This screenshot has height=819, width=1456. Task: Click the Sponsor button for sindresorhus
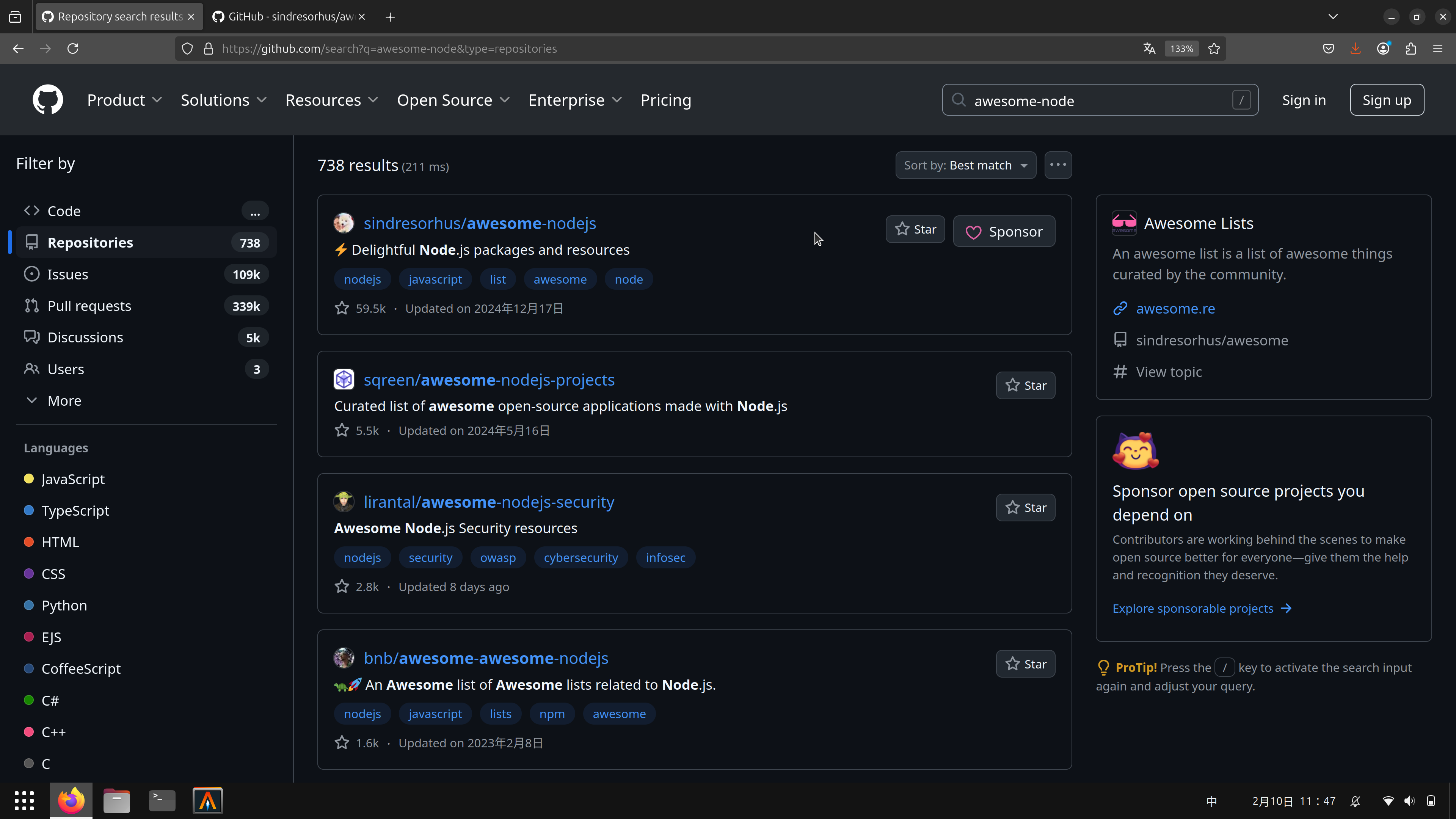[x=1004, y=232]
